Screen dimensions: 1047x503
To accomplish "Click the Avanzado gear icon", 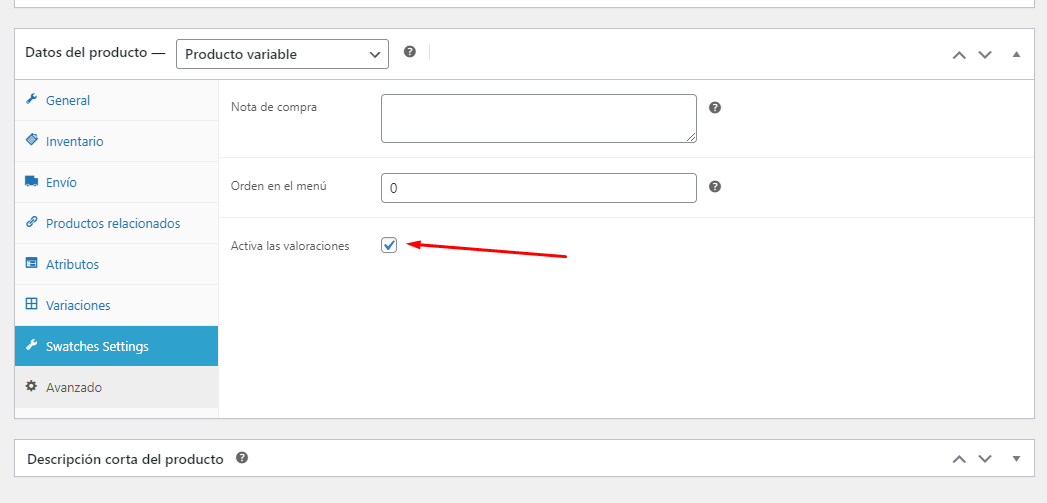I will pos(31,386).
